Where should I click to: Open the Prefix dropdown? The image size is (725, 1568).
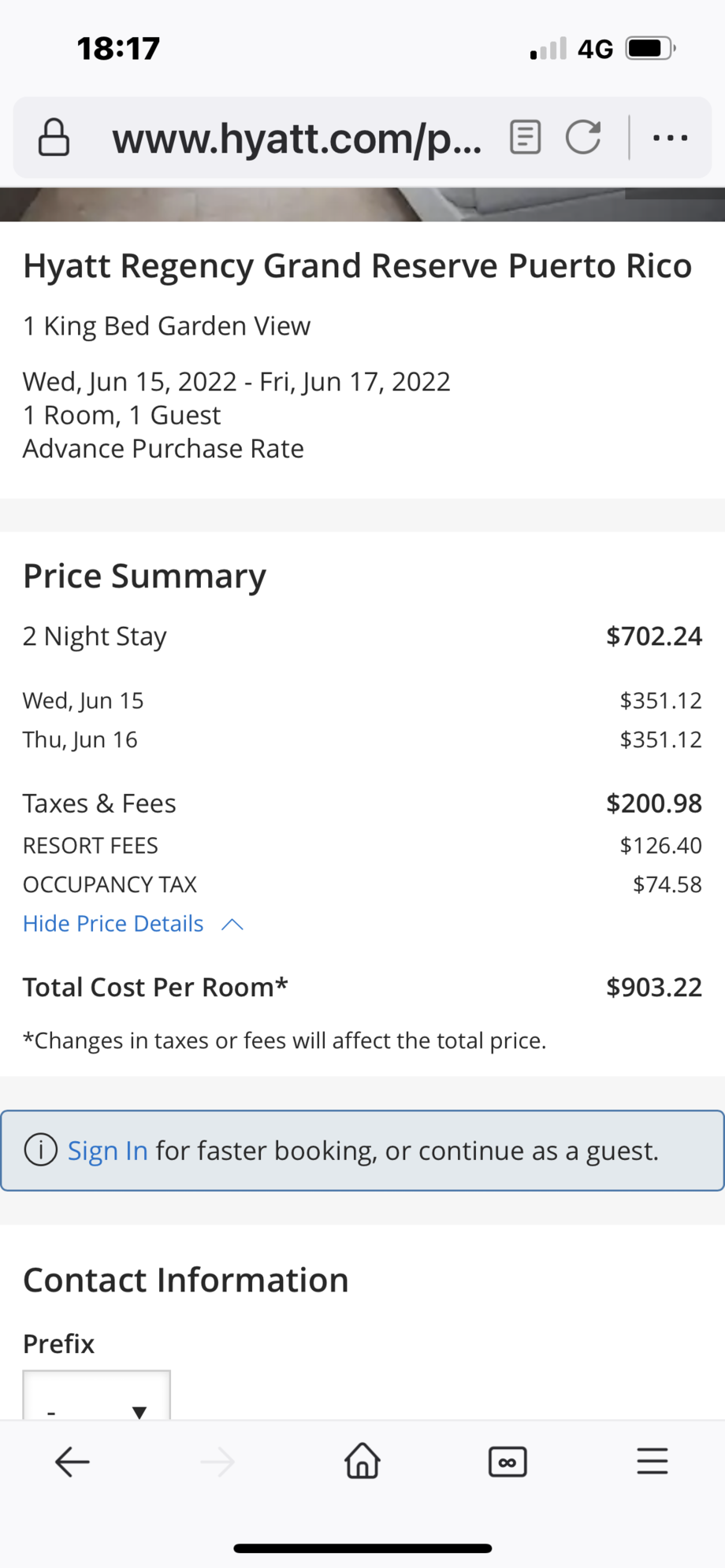[96, 1395]
